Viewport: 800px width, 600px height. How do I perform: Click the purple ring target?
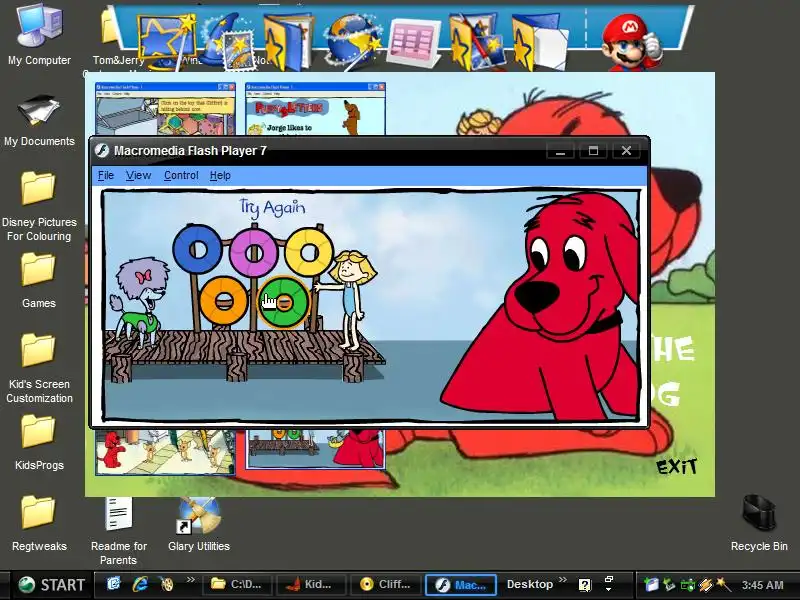[x=254, y=253]
